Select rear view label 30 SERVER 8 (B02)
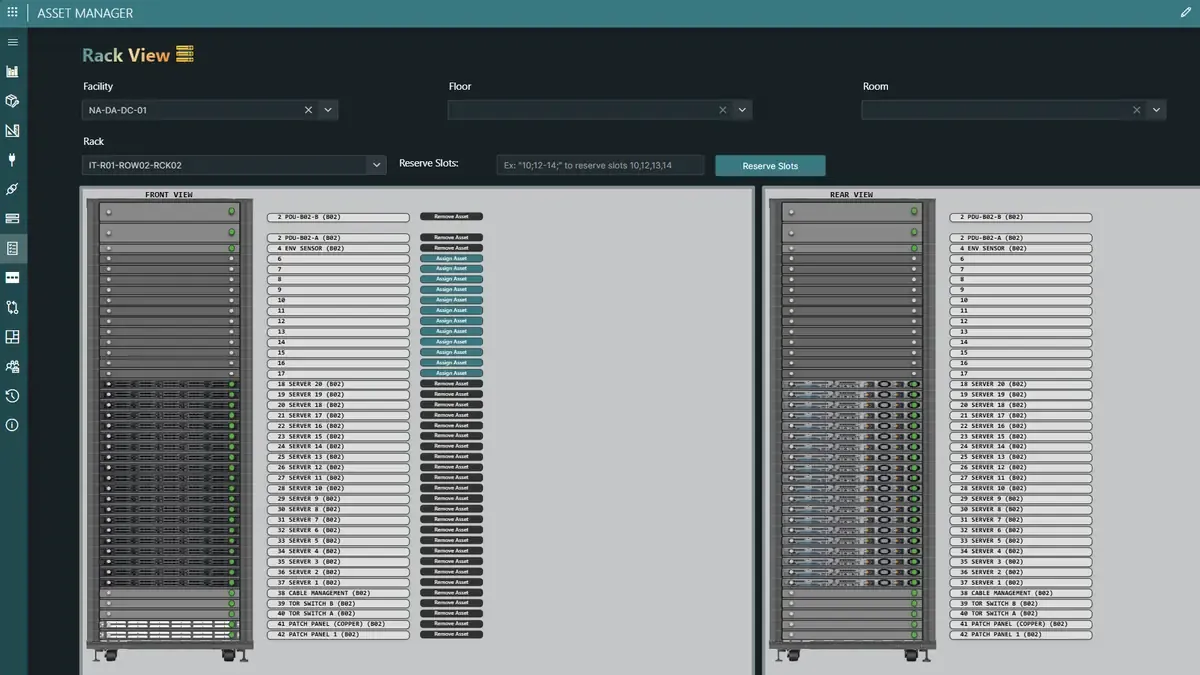 (1021, 509)
